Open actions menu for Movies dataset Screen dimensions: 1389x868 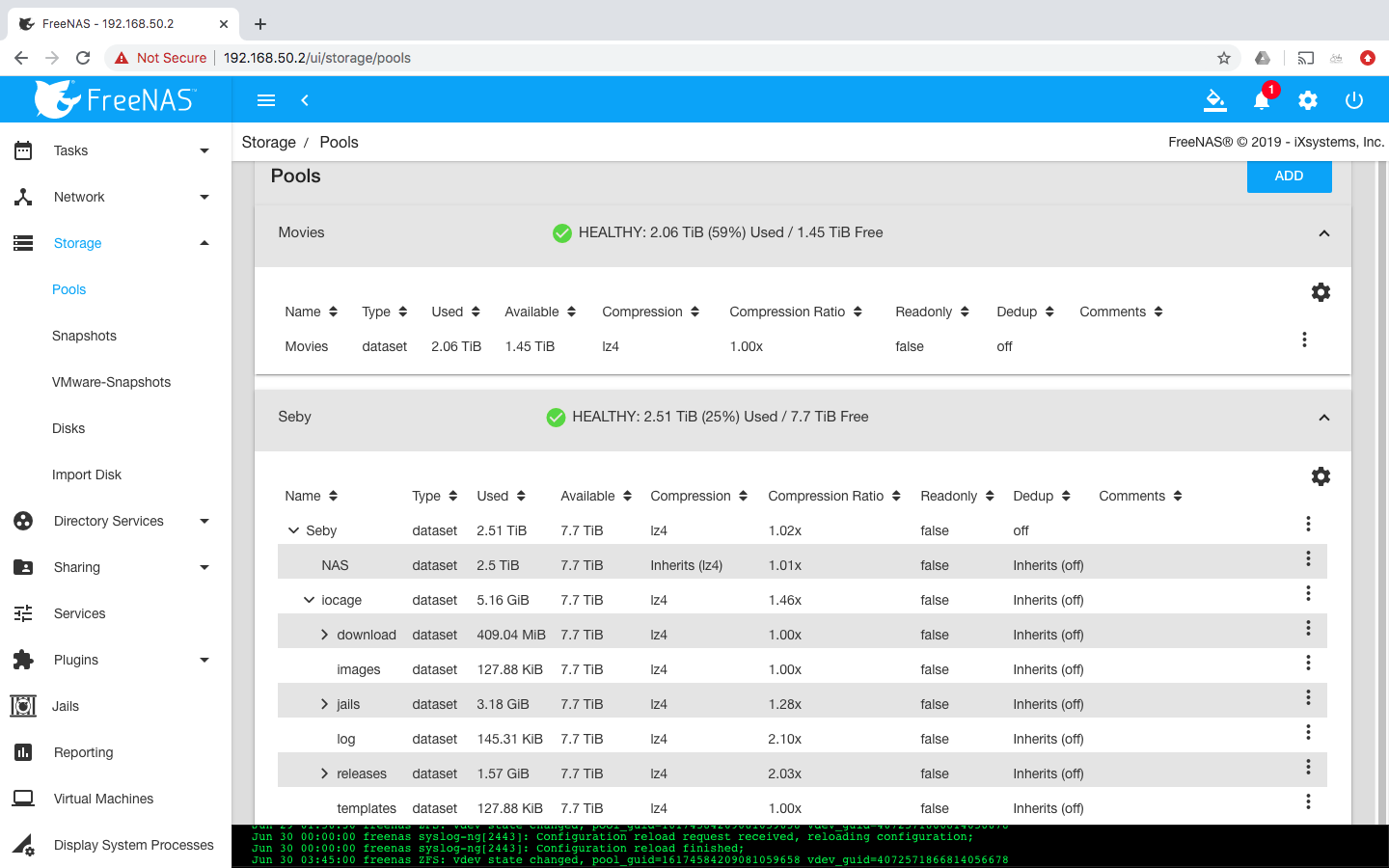tap(1304, 339)
